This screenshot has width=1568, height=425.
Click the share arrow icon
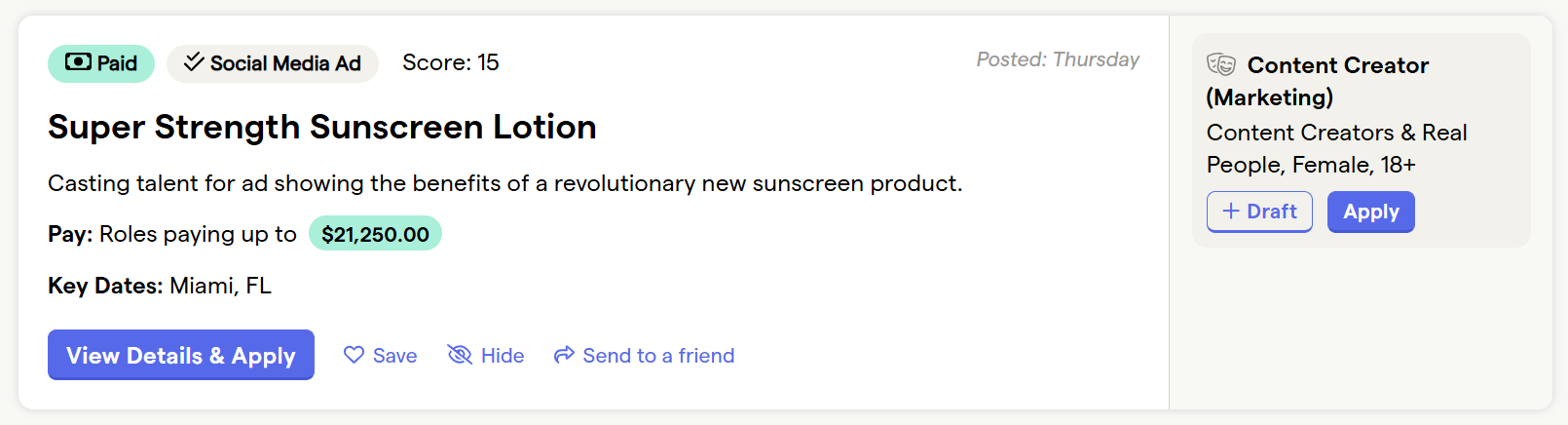point(564,355)
